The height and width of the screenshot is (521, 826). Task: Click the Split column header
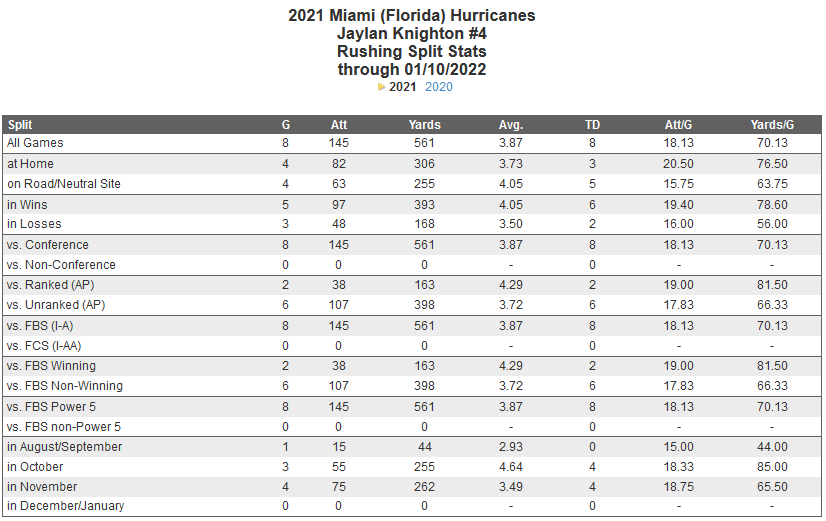click(x=20, y=125)
